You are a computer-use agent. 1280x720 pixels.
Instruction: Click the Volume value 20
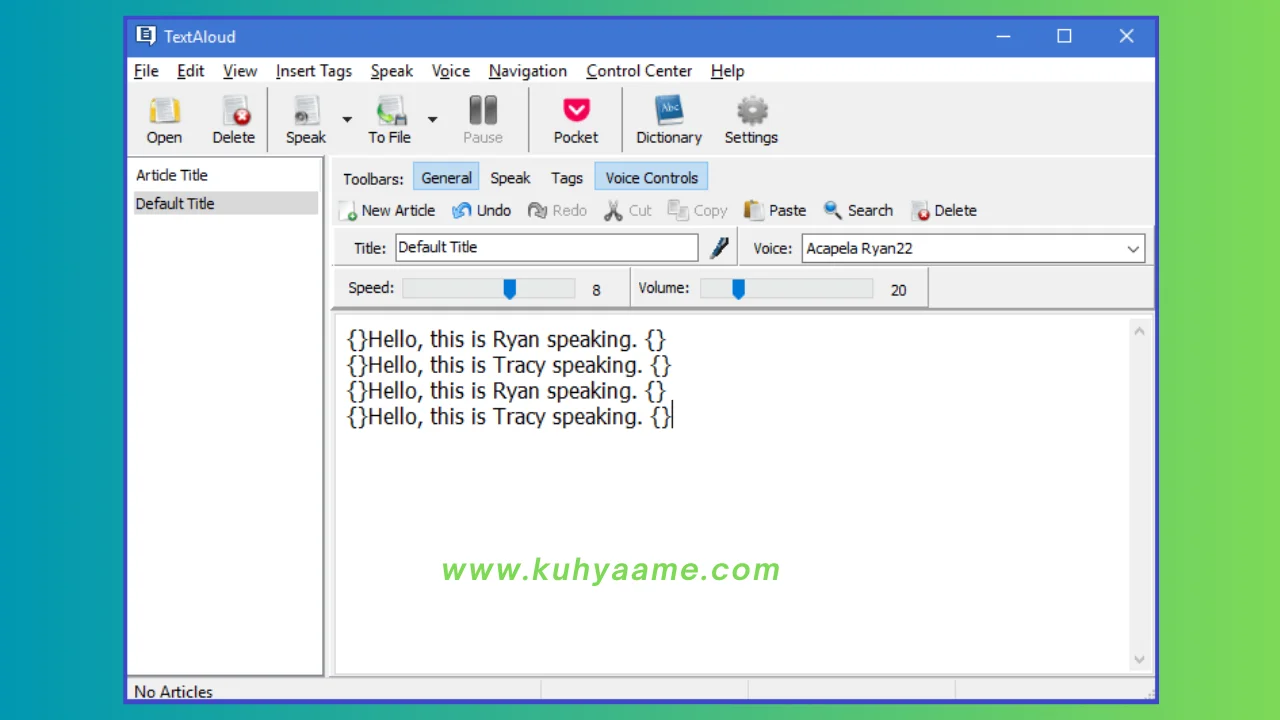[898, 290]
